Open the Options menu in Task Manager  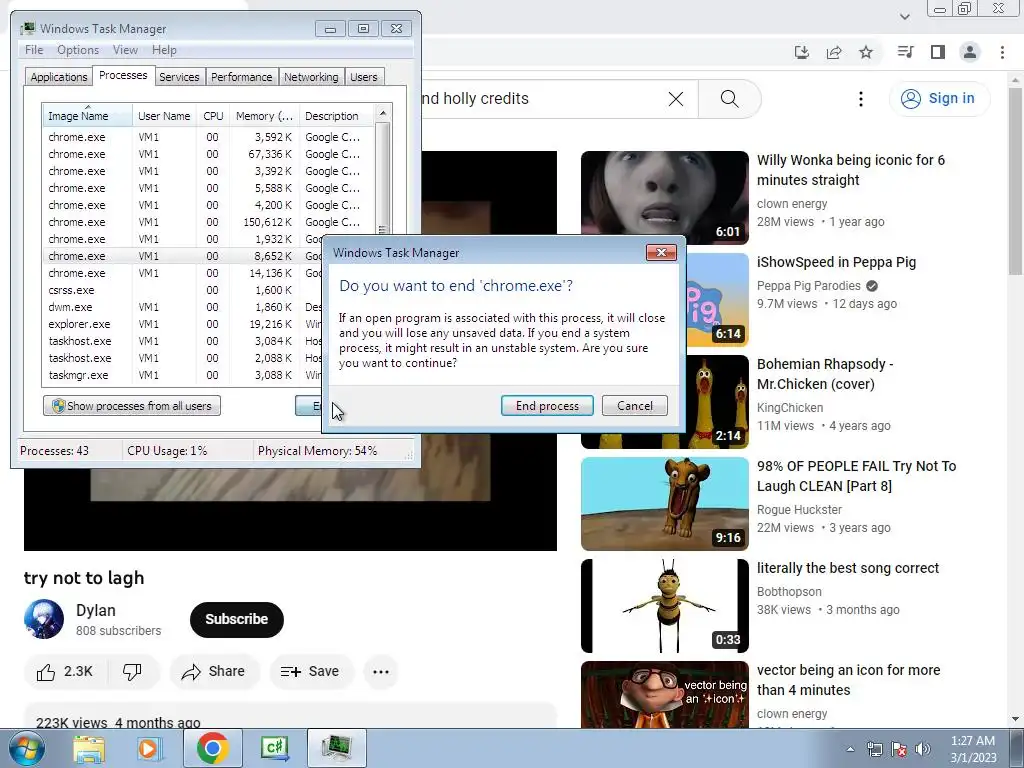[78, 50]
